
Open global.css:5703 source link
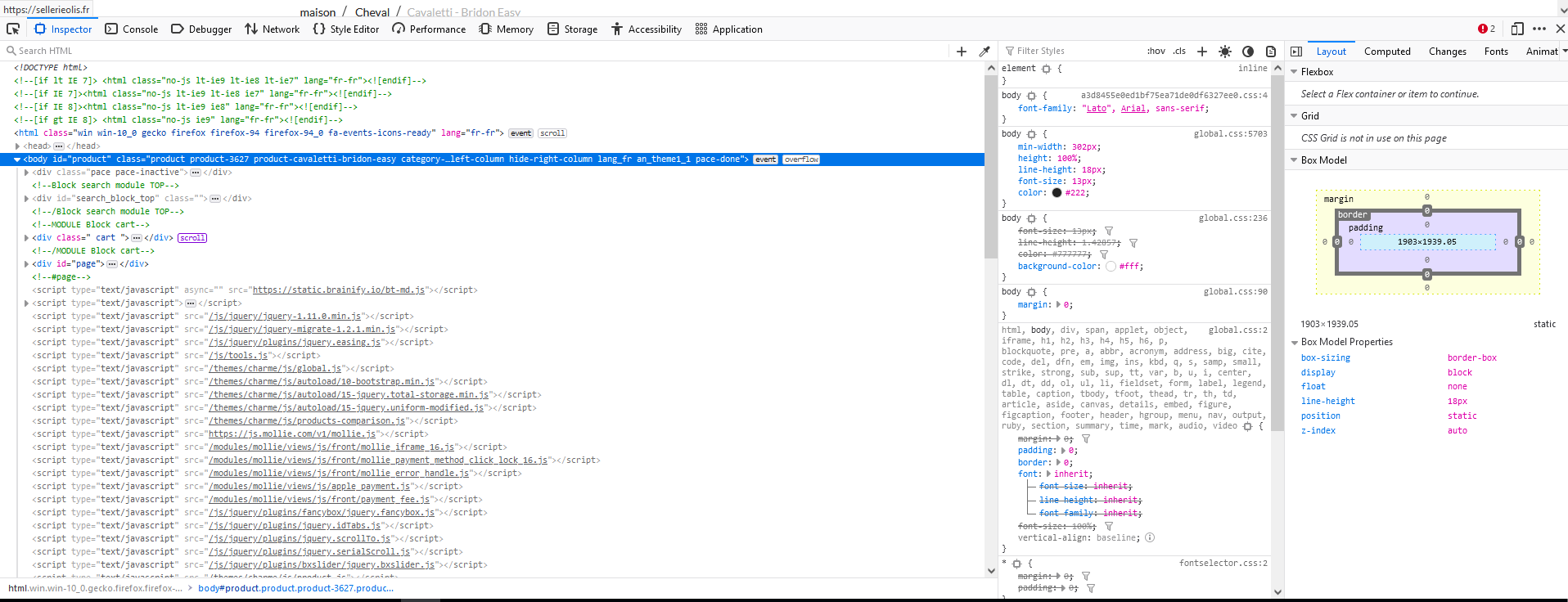(1230, 134)
